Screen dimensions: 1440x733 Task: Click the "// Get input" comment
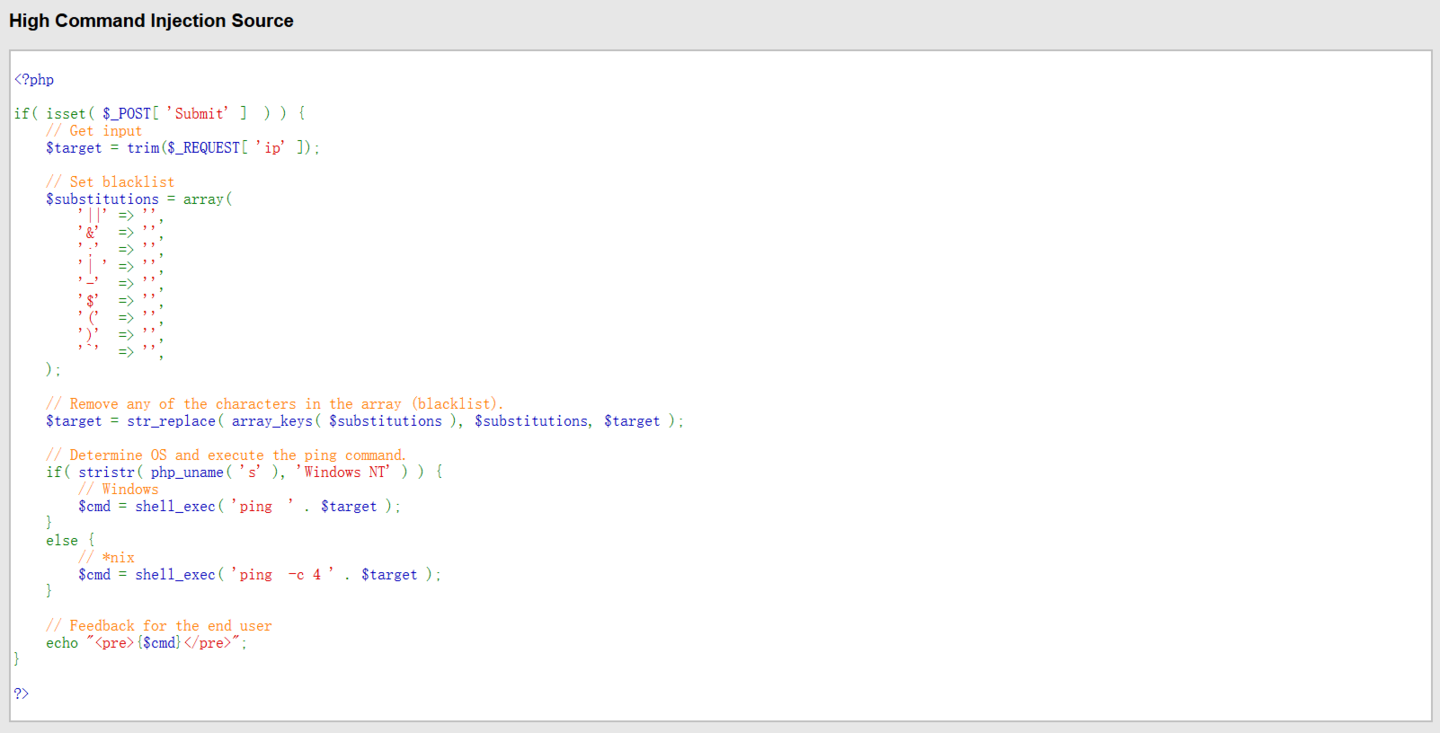pyautogui.click(x=94, y=131)
